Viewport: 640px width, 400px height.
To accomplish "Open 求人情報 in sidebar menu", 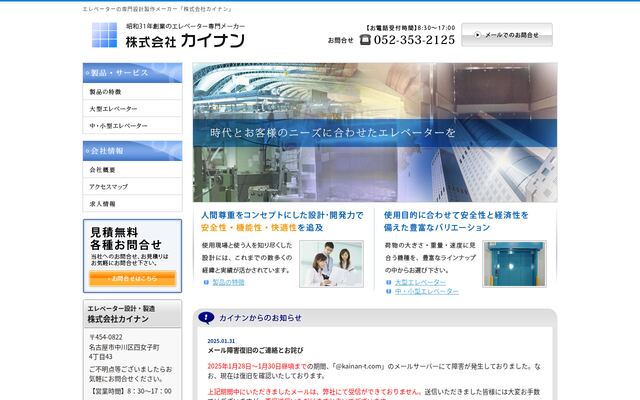I will pyautogui.click(x=133, y=204).
